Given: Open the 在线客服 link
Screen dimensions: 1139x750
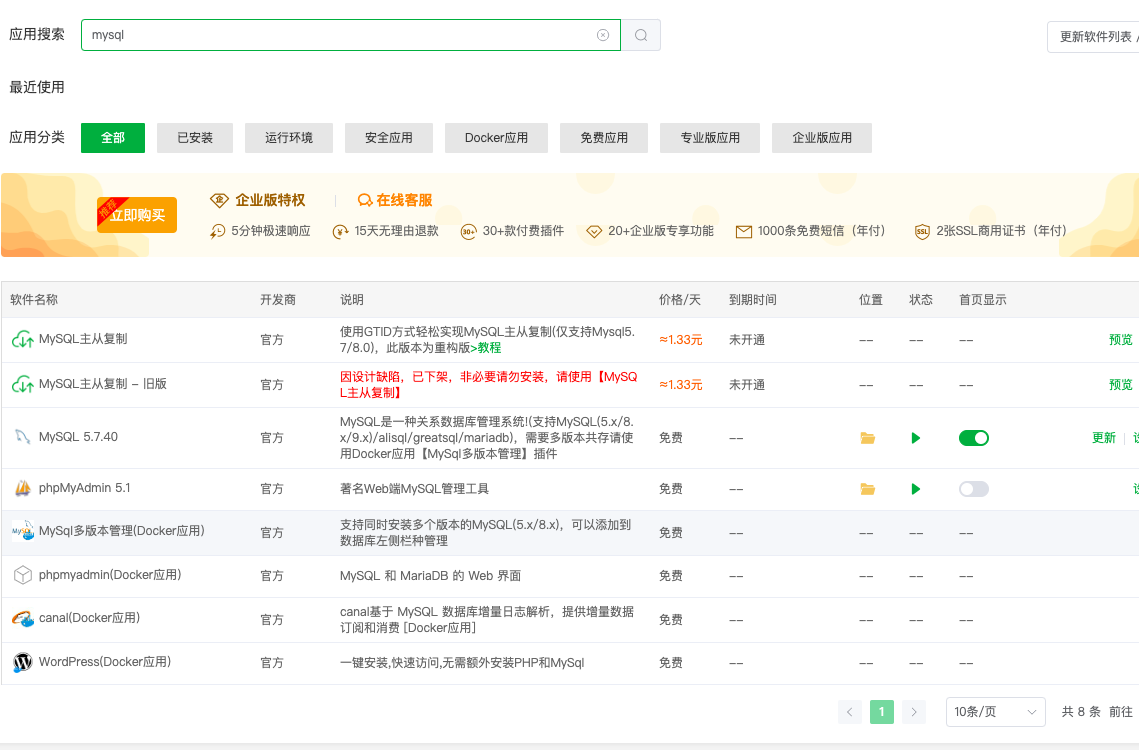Looking at the screenshot, I should click(404, 200).
